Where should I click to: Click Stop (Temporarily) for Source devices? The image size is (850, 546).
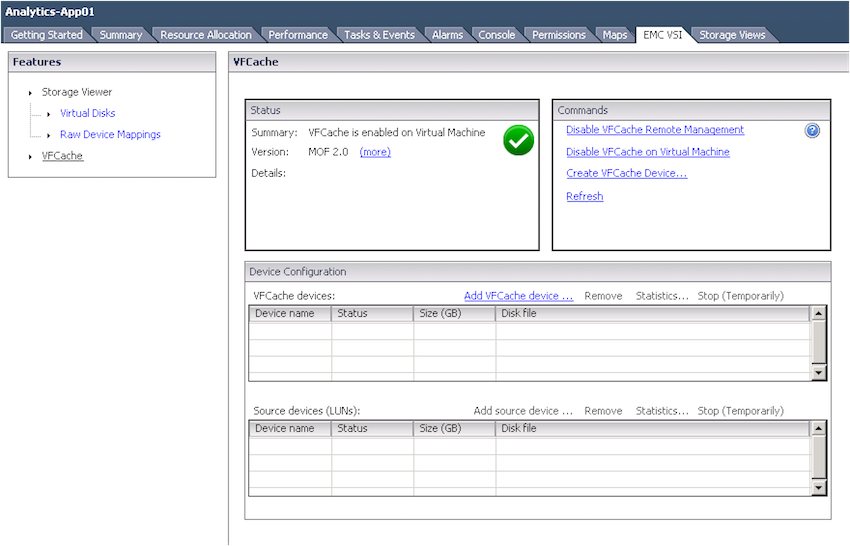pyautogui.click(x=740, y=411)
